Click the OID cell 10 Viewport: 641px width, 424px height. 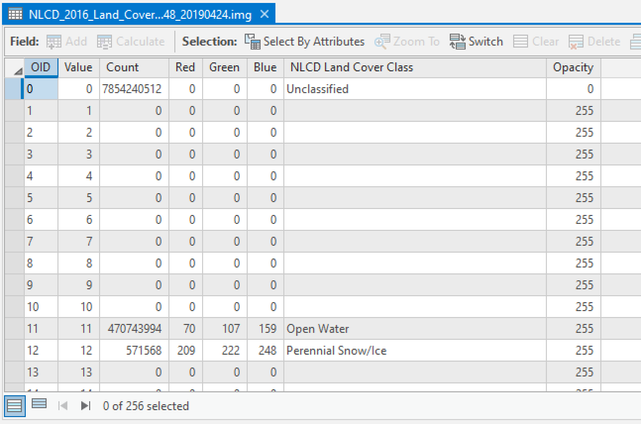tap(41, 307)
